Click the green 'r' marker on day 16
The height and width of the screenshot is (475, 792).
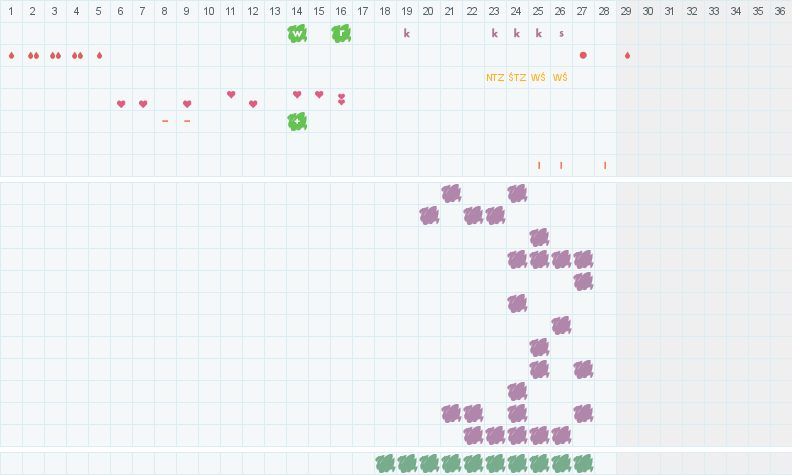pos(341,33)
